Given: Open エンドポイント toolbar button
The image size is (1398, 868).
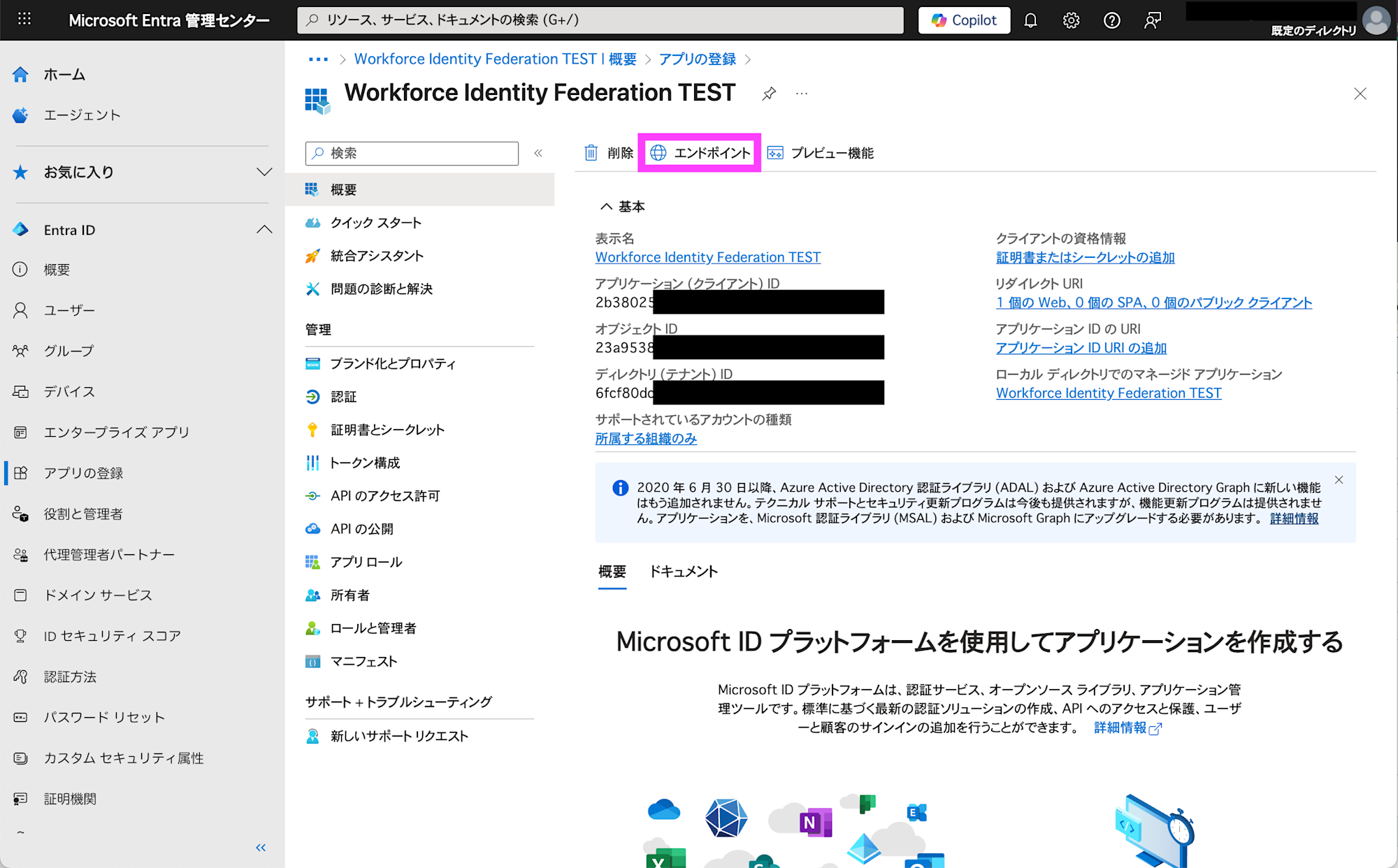Looking at the screenshot, I should coord(700,153).
